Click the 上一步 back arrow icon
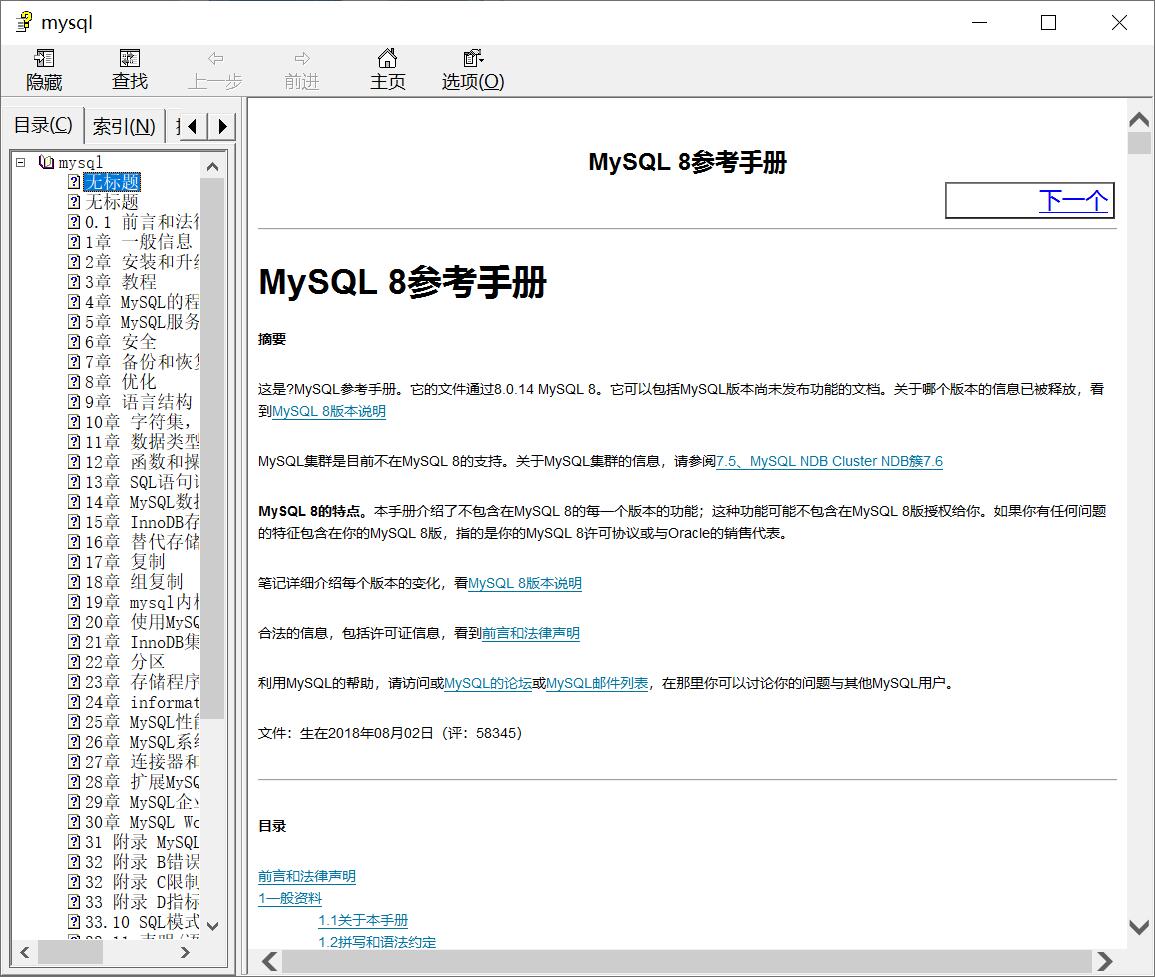The width and height of the screenshot is (1155, 977). [x=214, y=68]
